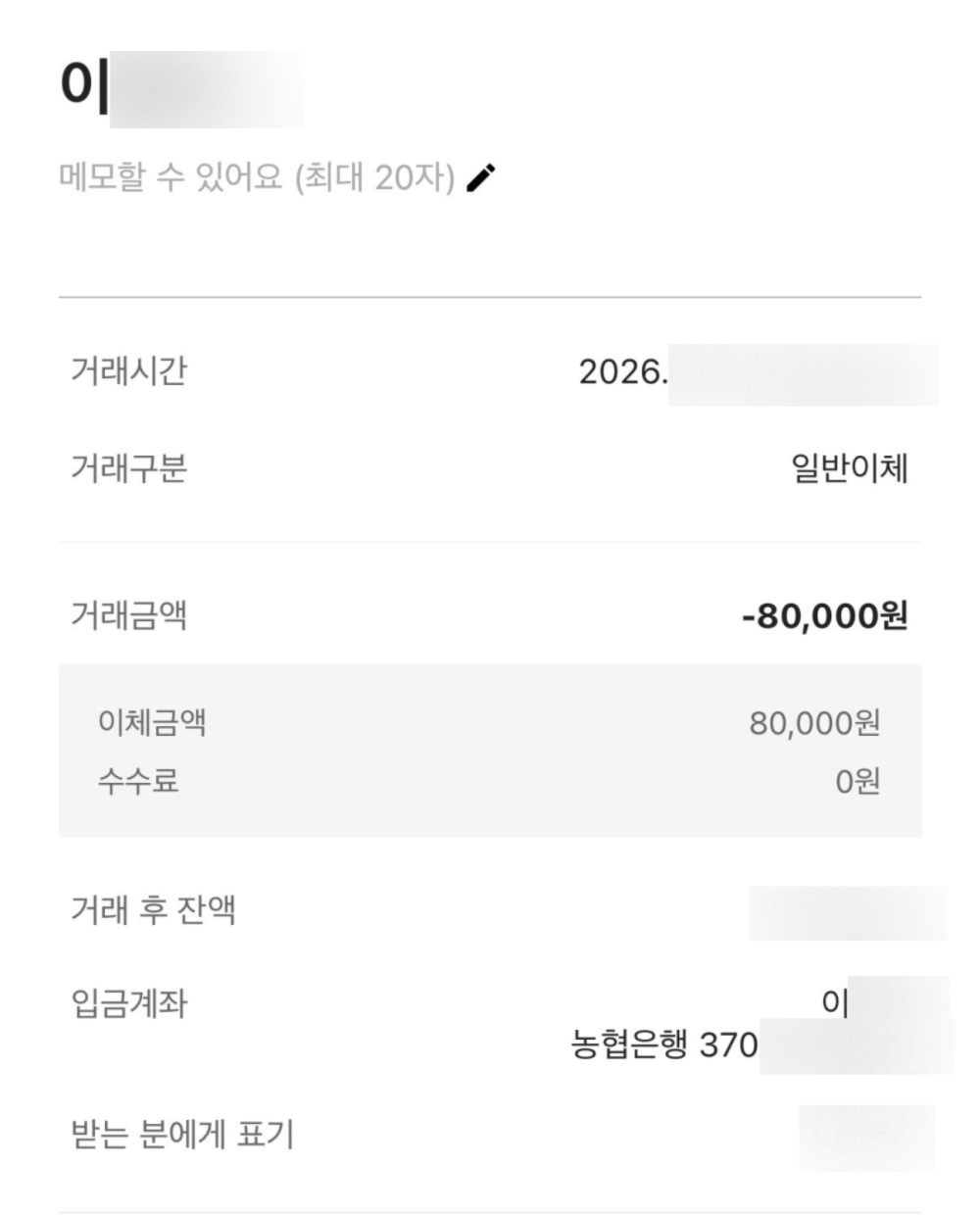Select the 거래구분 row label

(128, 469)
